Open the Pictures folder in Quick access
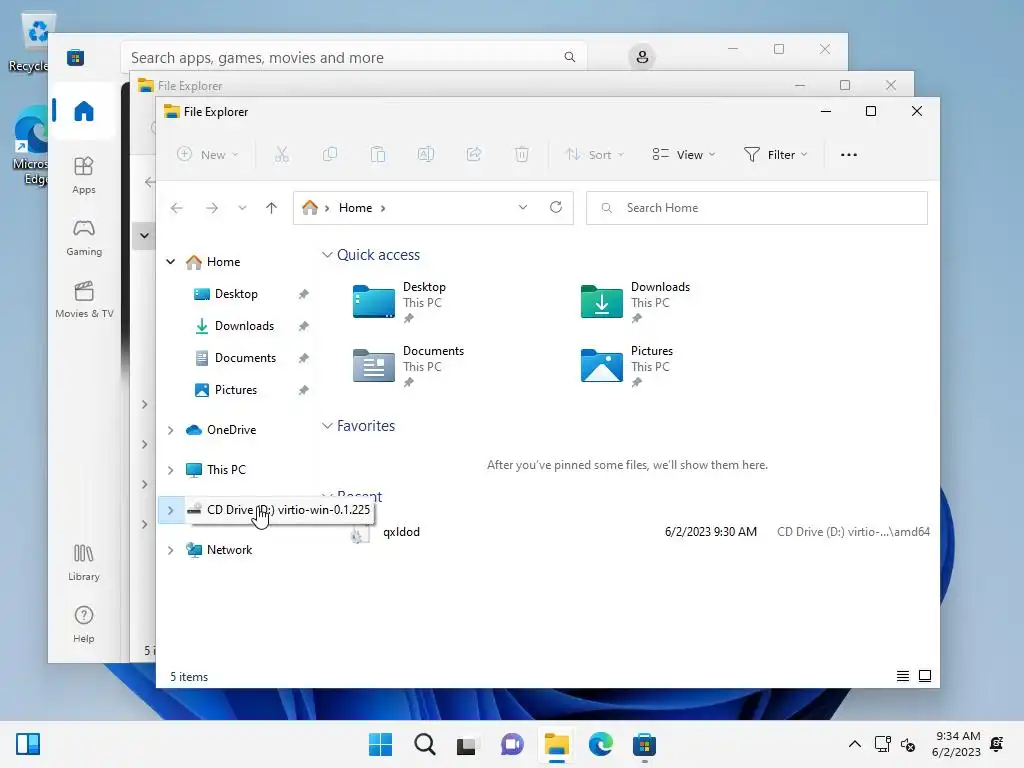The image size is (1024, 768). click(626, 366)
